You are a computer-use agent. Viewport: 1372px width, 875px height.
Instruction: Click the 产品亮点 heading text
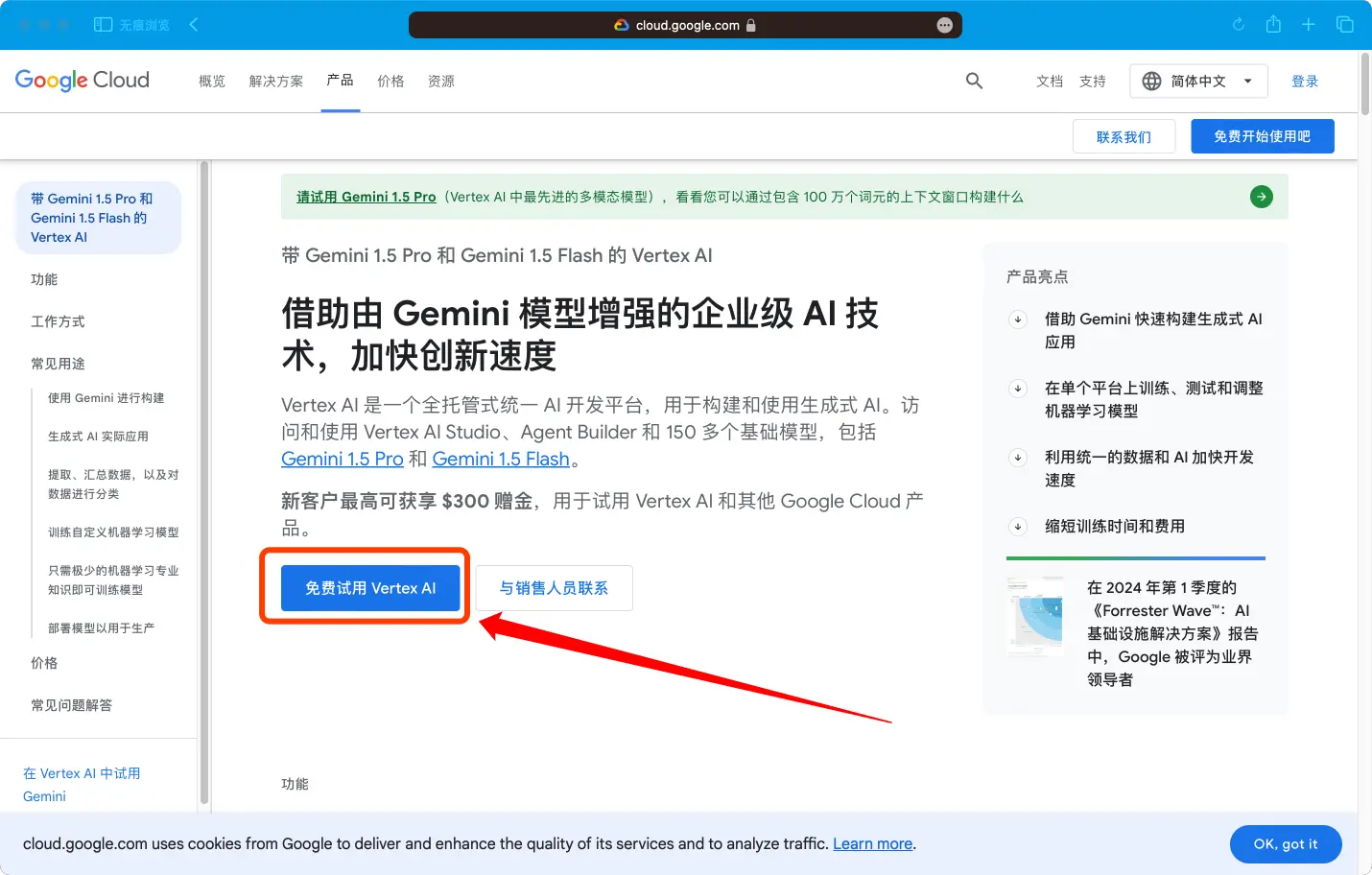1037,277
